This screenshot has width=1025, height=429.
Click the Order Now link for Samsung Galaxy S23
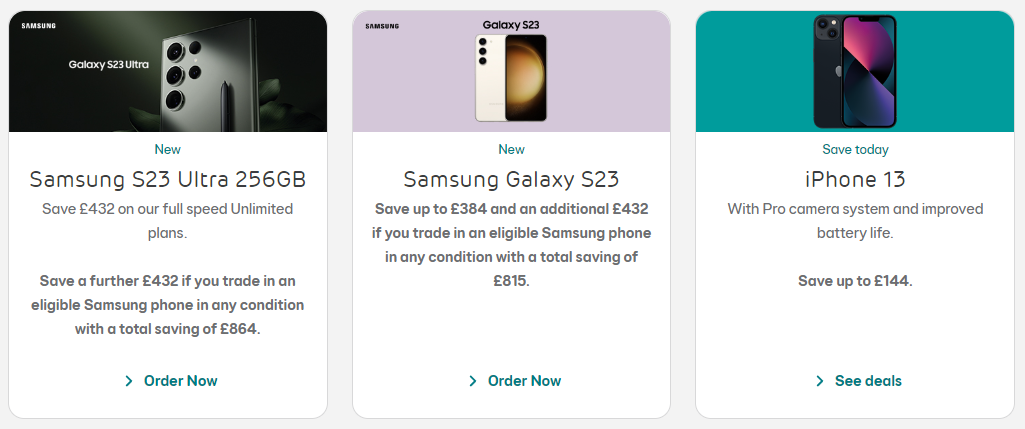pyautogui.click(x=524, y=381)
